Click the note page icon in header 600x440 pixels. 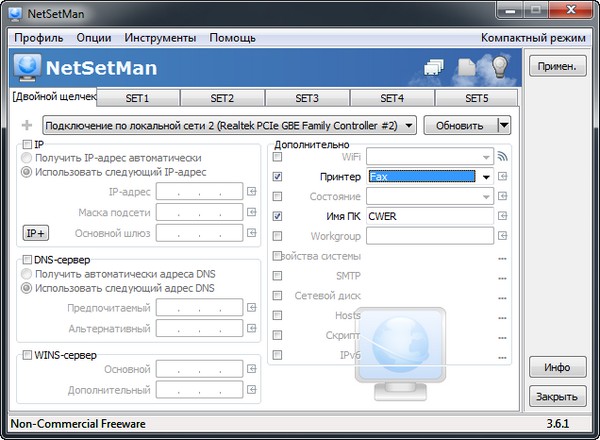coord(467,68)
